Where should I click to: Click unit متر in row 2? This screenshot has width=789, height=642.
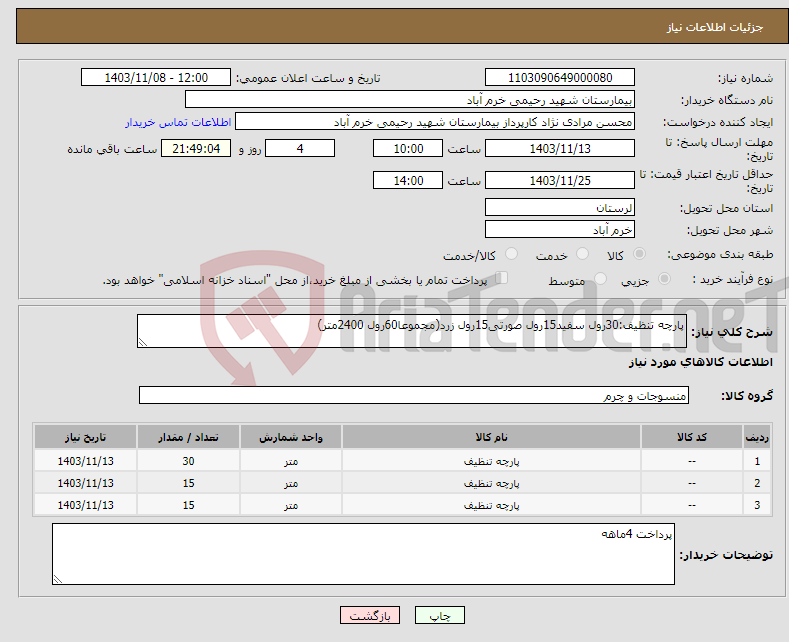click(x=291, y=484)
